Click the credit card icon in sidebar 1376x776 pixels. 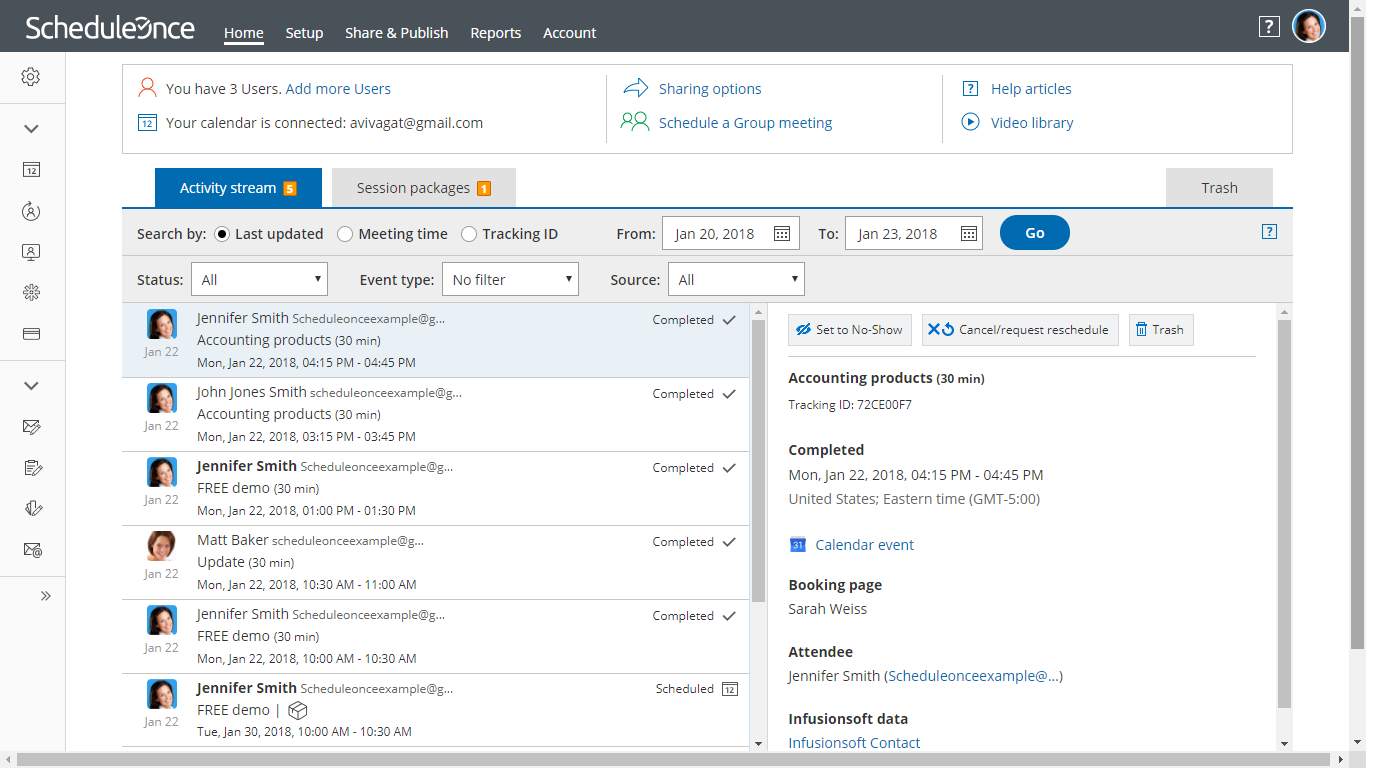coord(31,334)
